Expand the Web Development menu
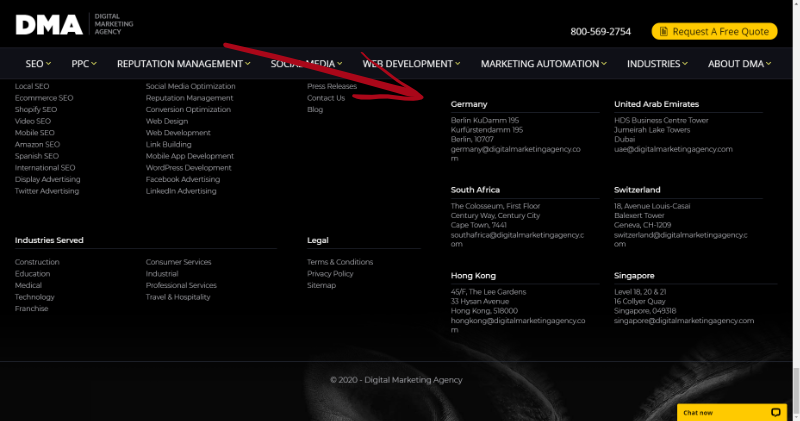Viewport: 800px width, 421px height. point(411,64)
